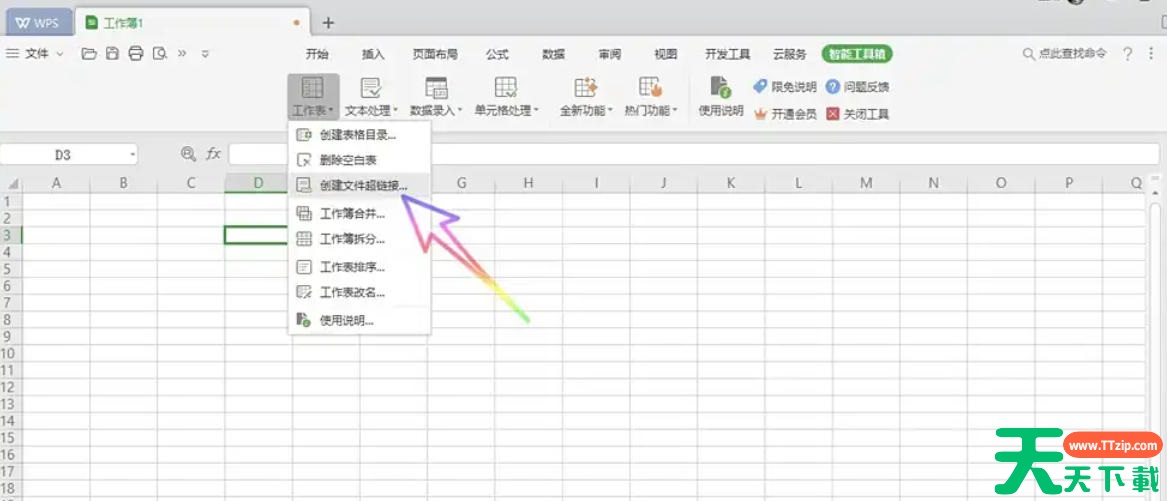Open help with the question mark icon
Viewport: 1167px width, 501px height.
(x=1128, y=54)
